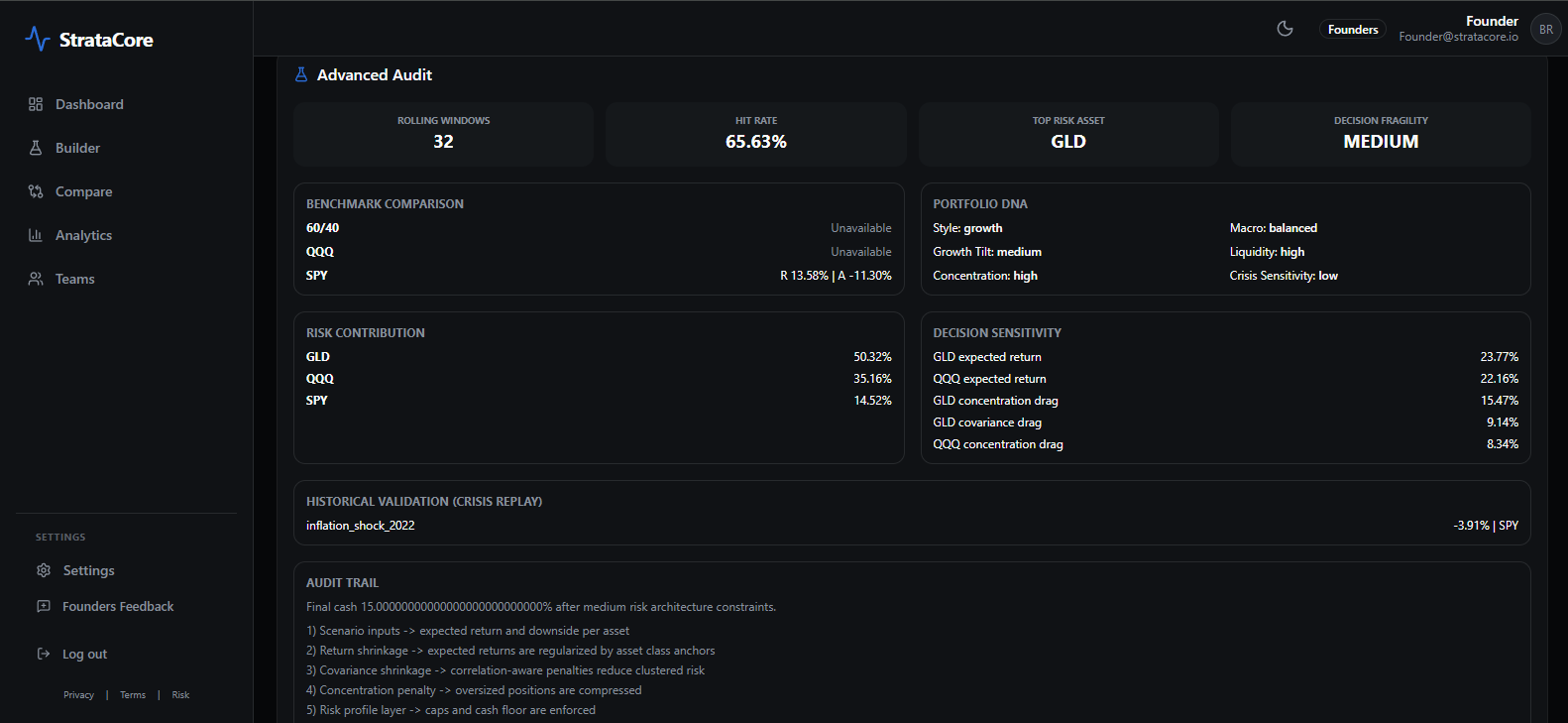Click the GLD concentration drag row
This screenshot has height=723, width=1568.
click(1225, 401)
